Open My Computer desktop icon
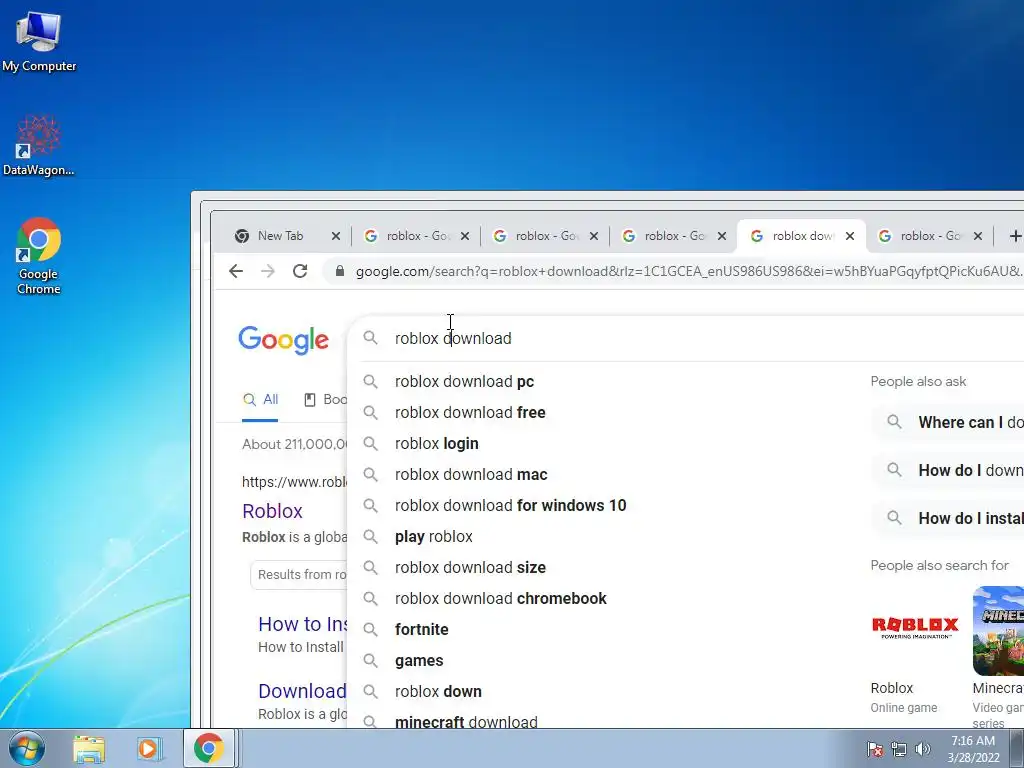The image size is (1024, 768). 39,40
